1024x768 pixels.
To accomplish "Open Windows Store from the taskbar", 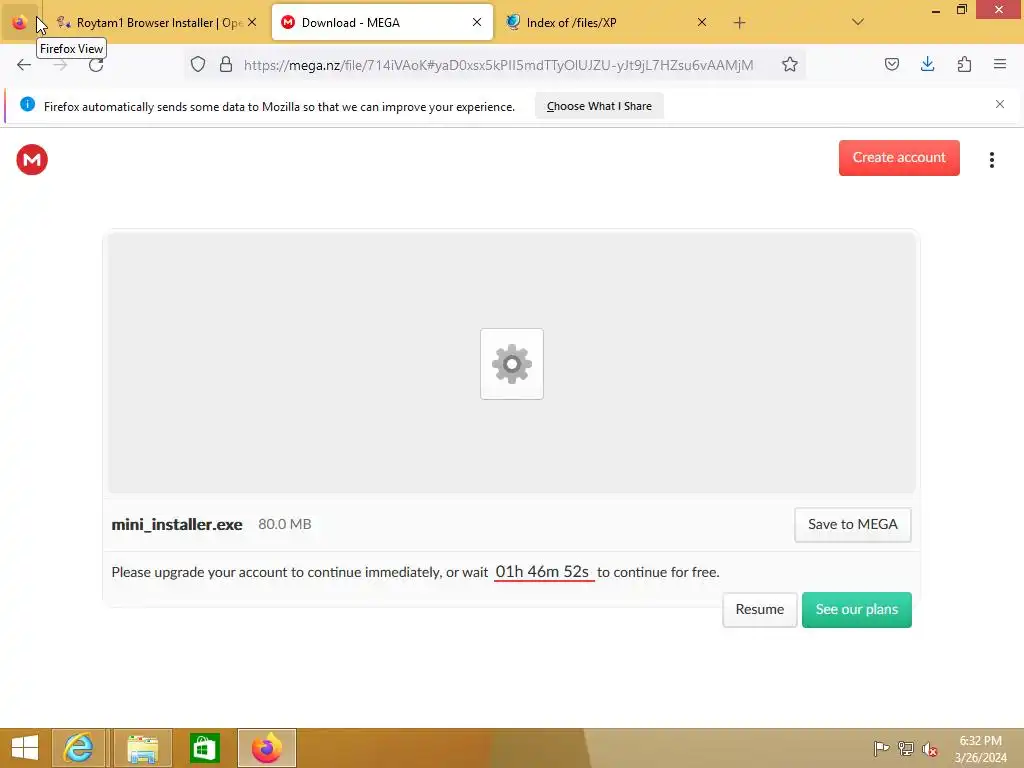I will coord(204,748).
